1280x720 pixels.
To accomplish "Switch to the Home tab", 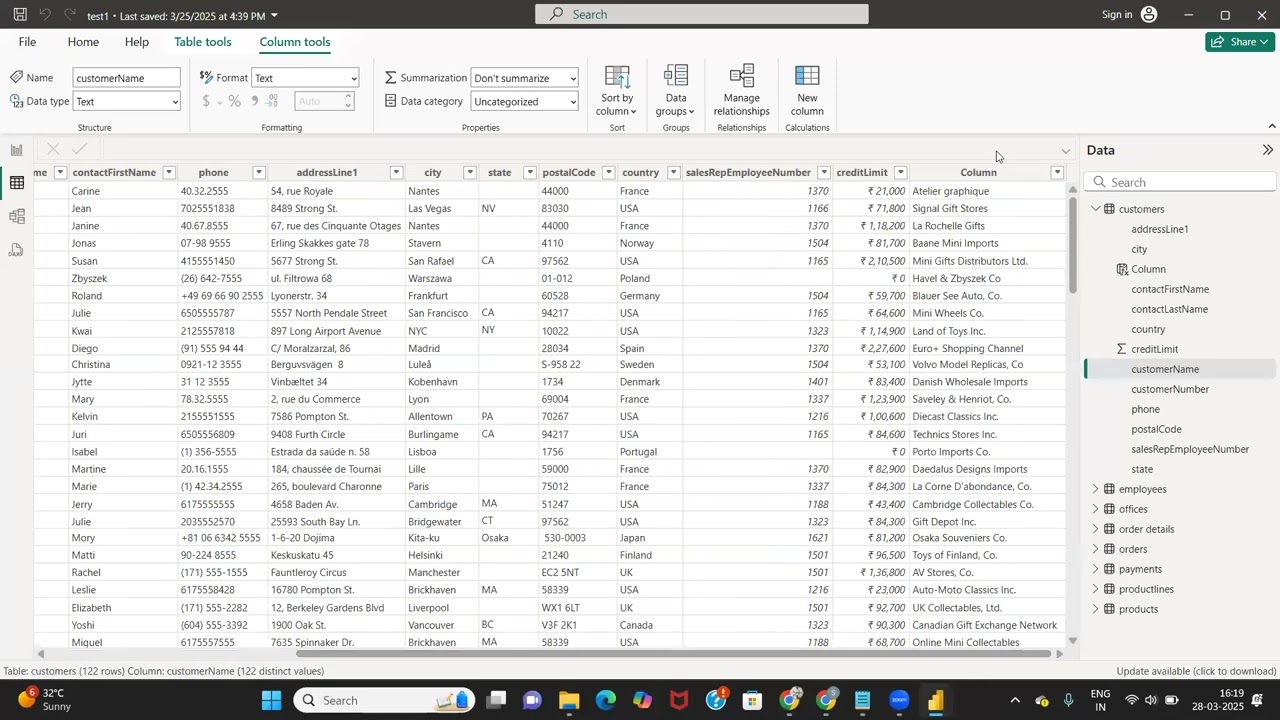I will pos(83,42).
